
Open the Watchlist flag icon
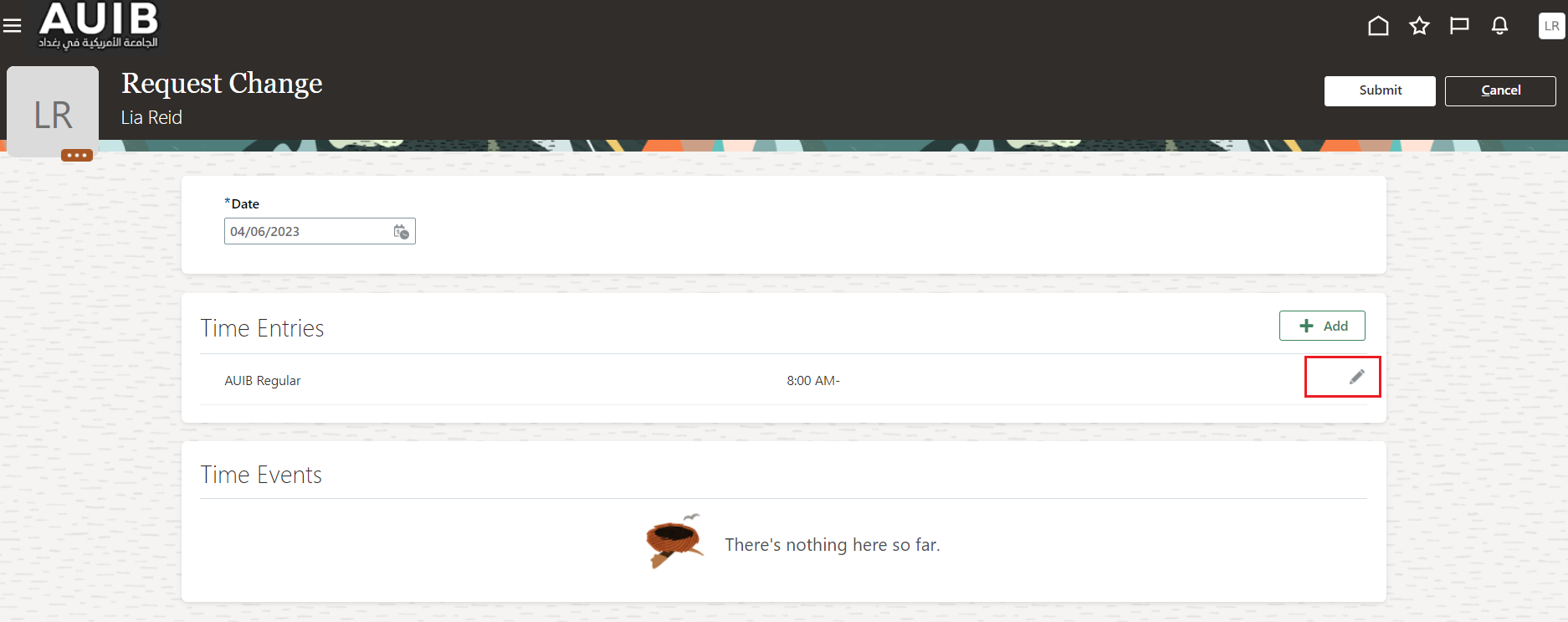click(x=1459, y=26)
